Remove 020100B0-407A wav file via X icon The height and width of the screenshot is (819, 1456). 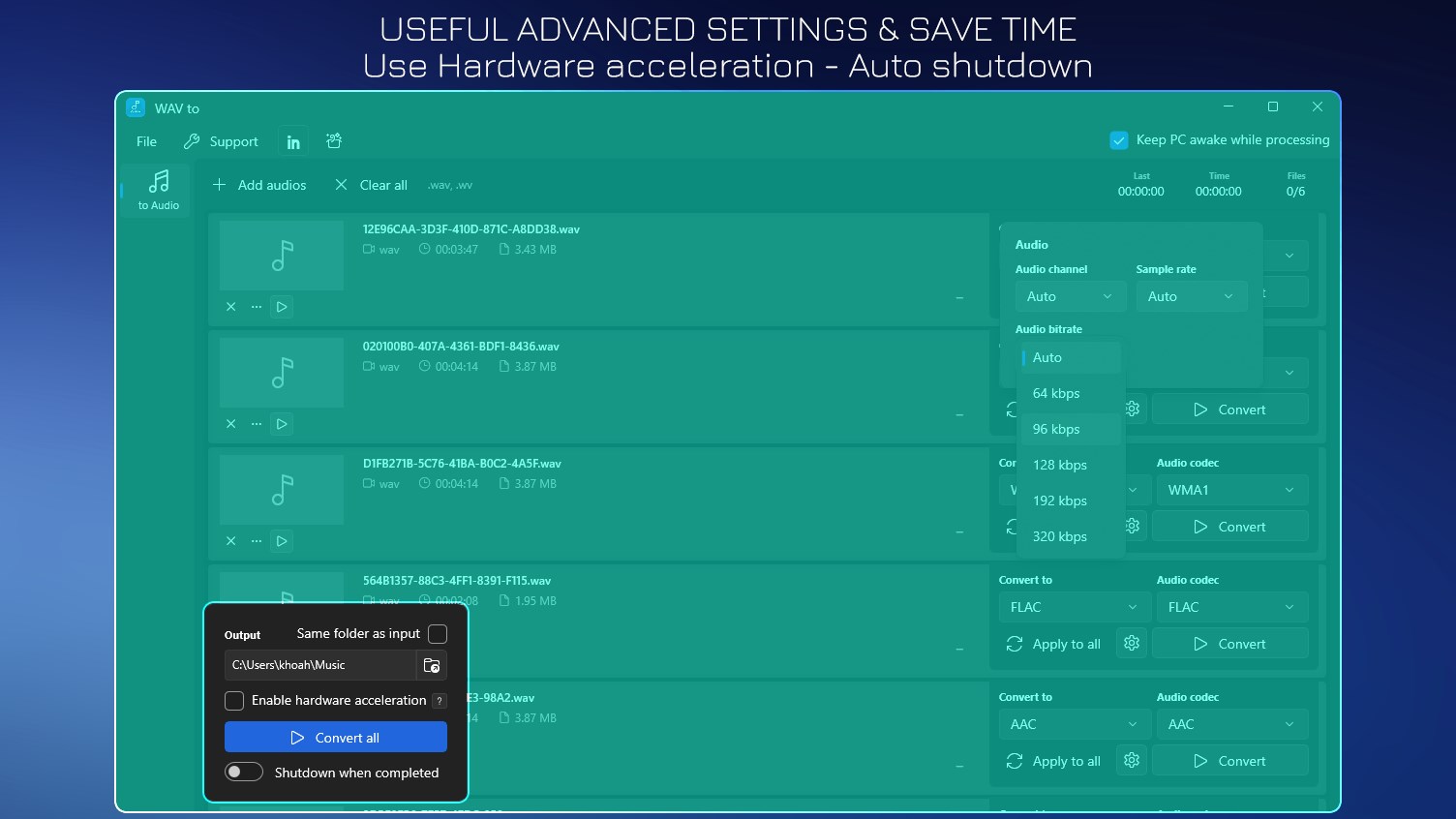pyautogui.click(x=230, y=423)
